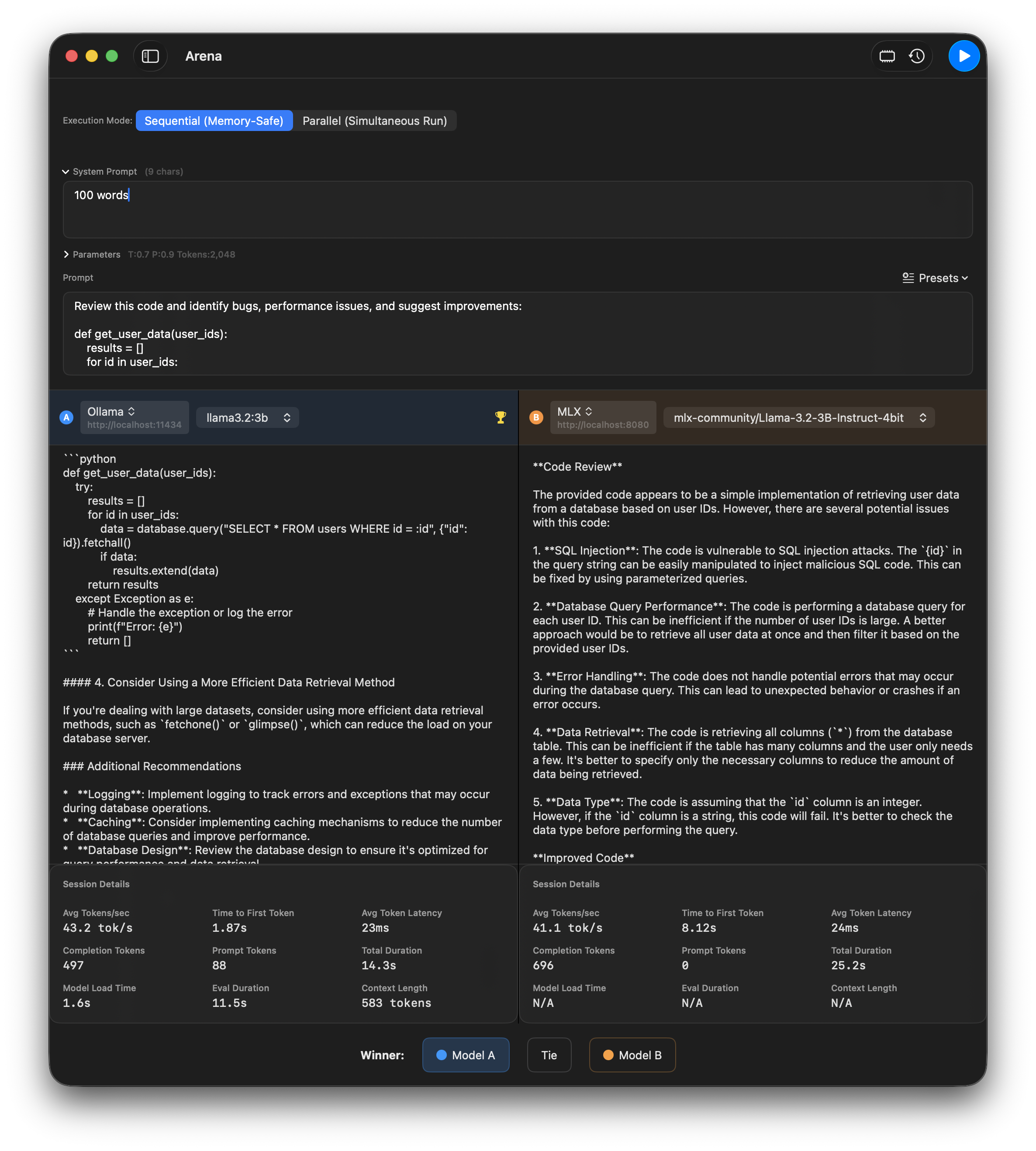Image resolution: width=1036 pixels, height=1151 pixels.
Task: Vote Model A as winner
Action: (x=466, y=1054)
